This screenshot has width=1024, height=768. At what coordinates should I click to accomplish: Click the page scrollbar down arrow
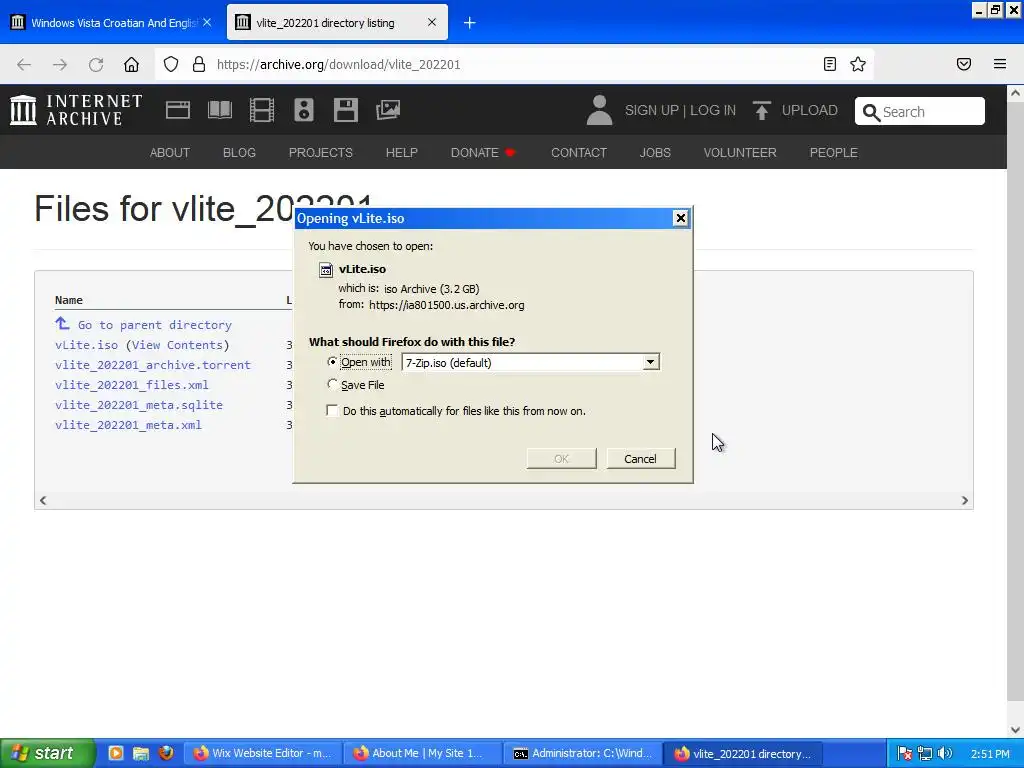1015,729
